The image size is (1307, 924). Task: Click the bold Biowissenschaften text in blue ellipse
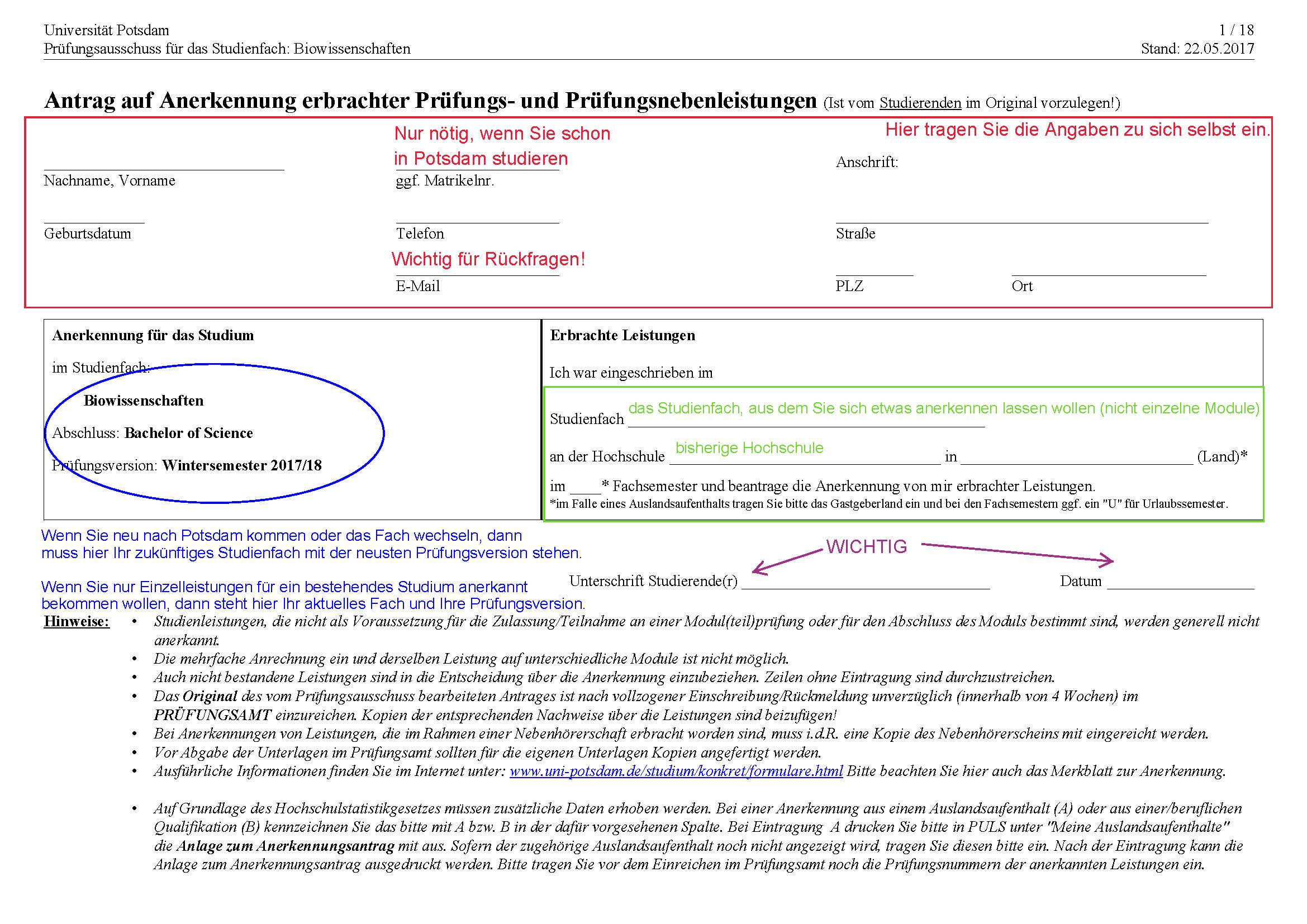click(x=144, y=401)
